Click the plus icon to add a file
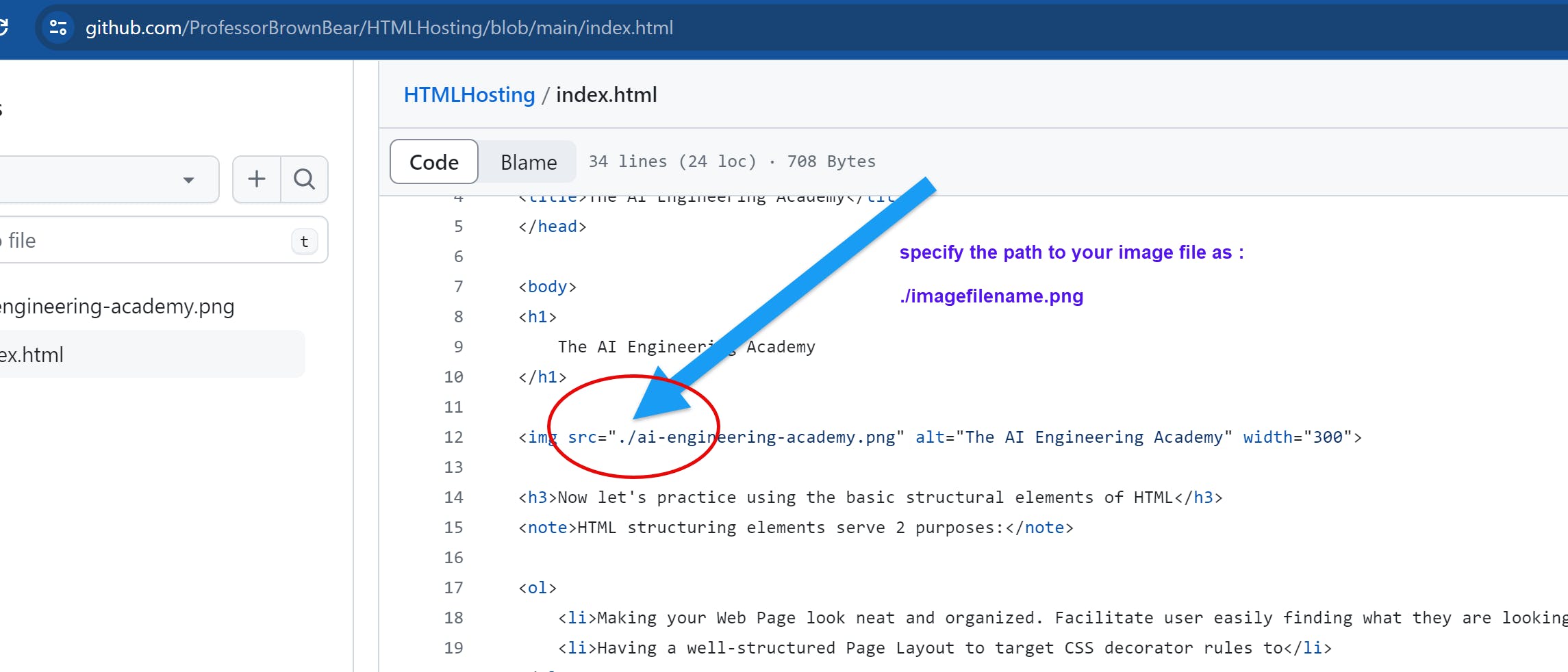This screenshot has height=672, width=1568. [x=255, y=179]
